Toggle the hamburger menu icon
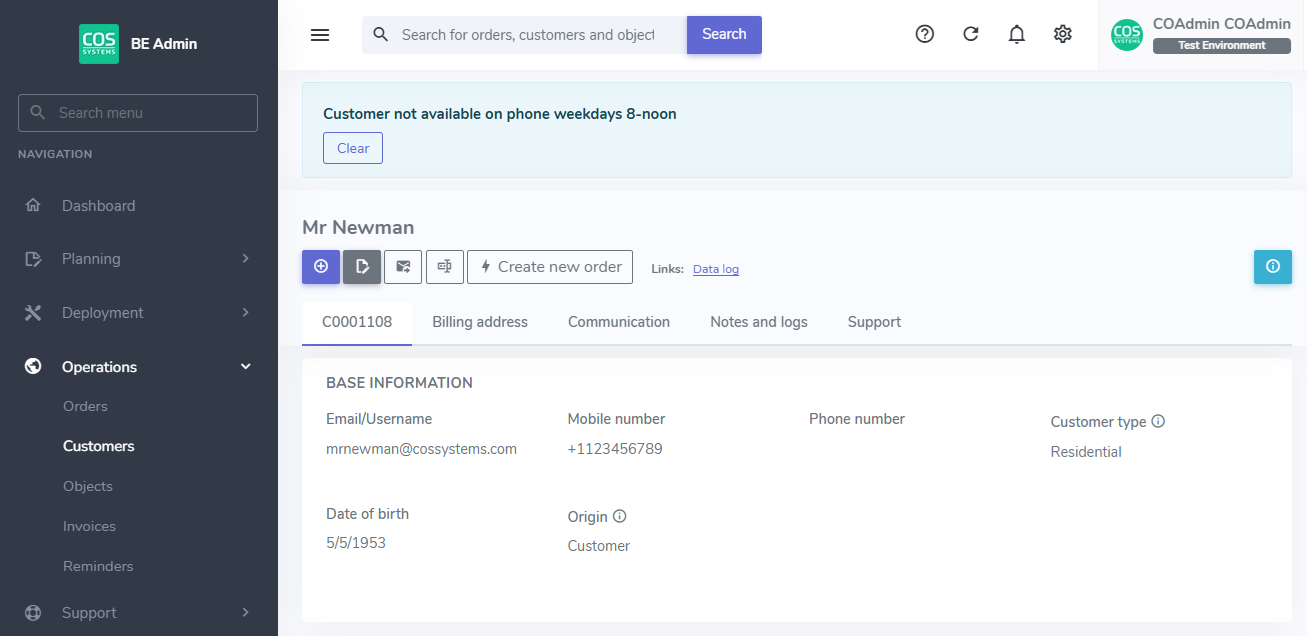The width and height of the screenshot is (1307, 636). pyautogui.click(x=320, y=35)
